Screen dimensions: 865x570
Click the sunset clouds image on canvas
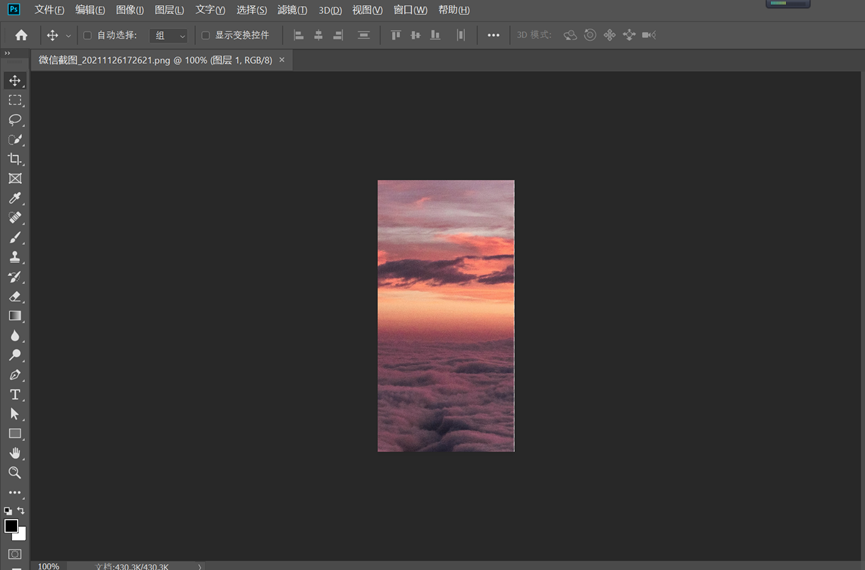446,316
